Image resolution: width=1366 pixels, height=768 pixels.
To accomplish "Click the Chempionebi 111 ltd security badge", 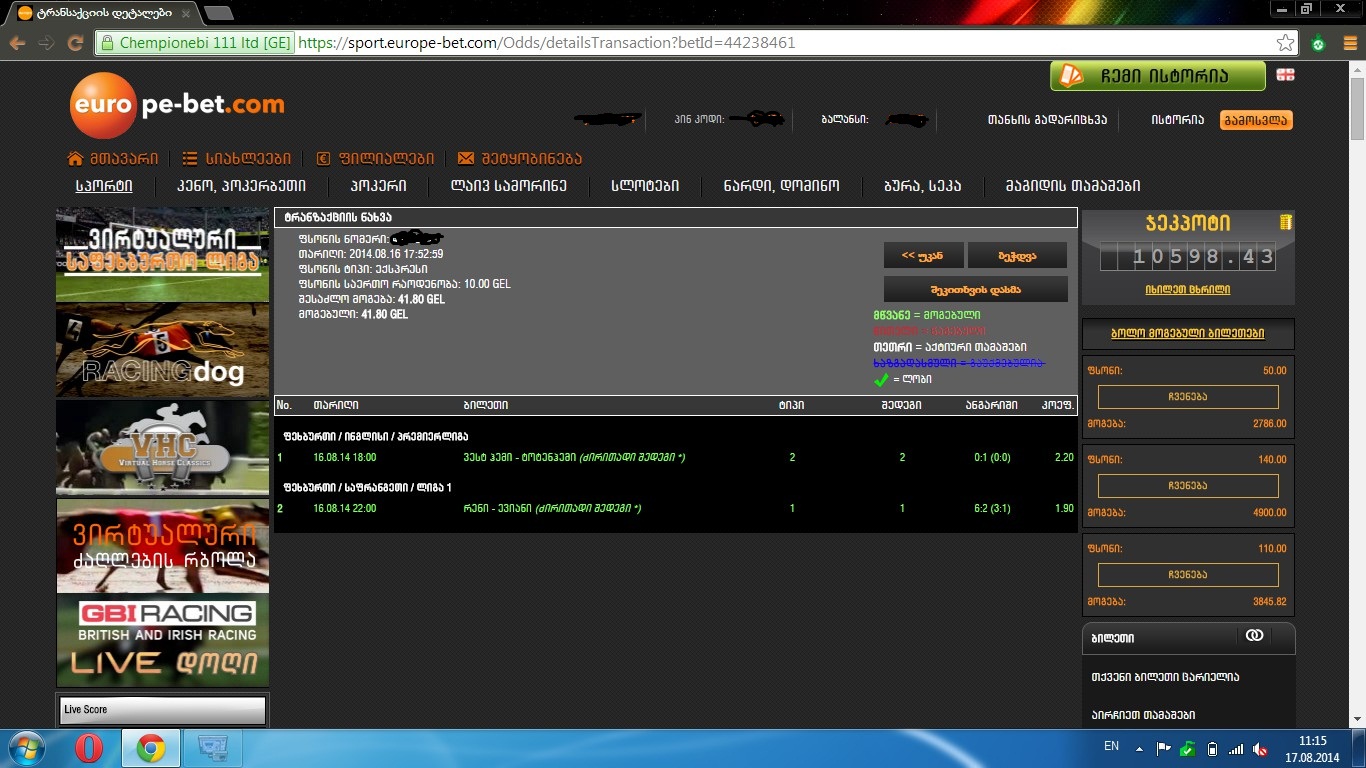I will [194, 43].
